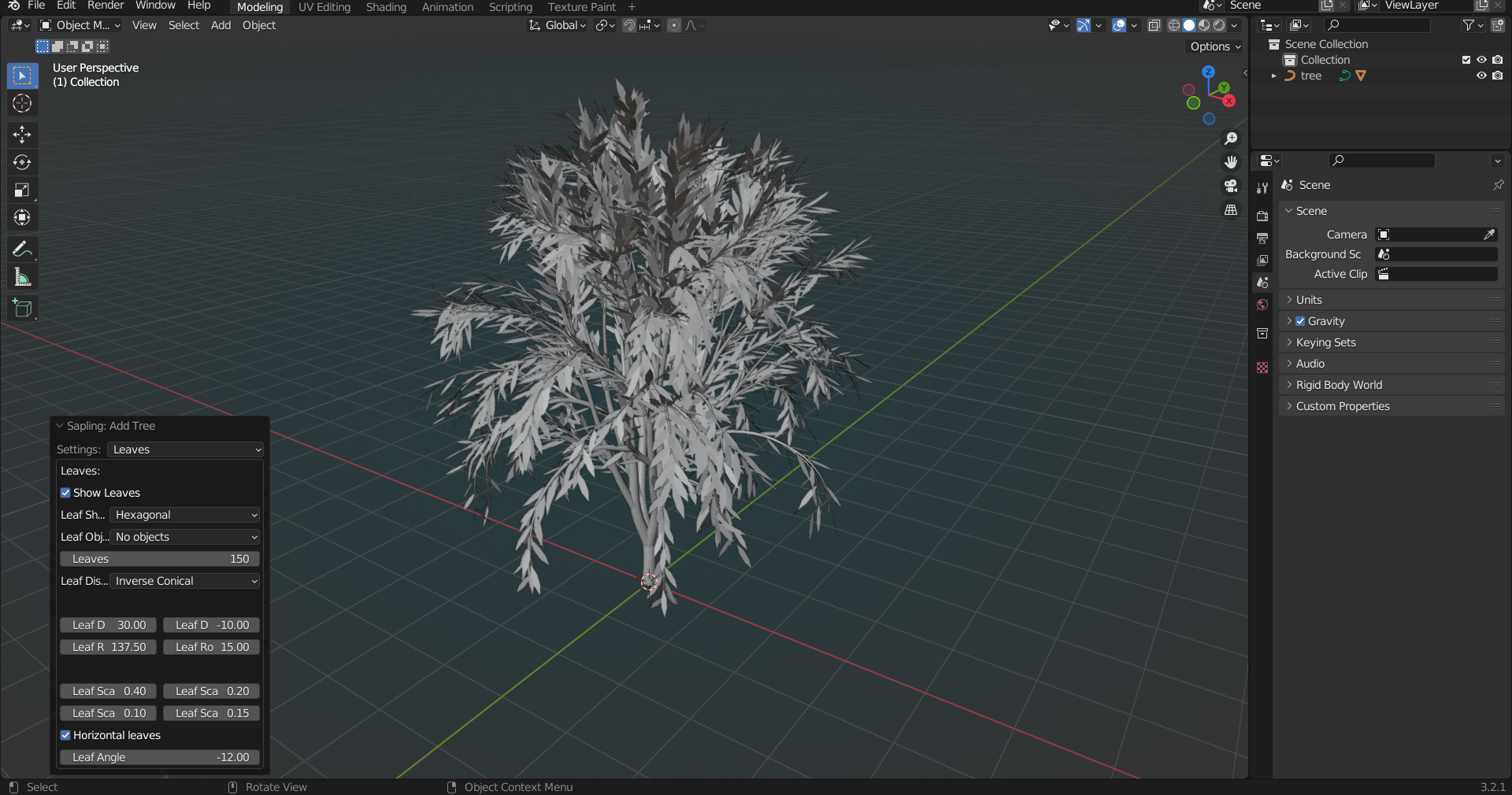Image resolution: width=1512 pixels, height=795 pixels.
Task: Open the Settings Leaves dropdown
Action: click(x=185, y=449)
